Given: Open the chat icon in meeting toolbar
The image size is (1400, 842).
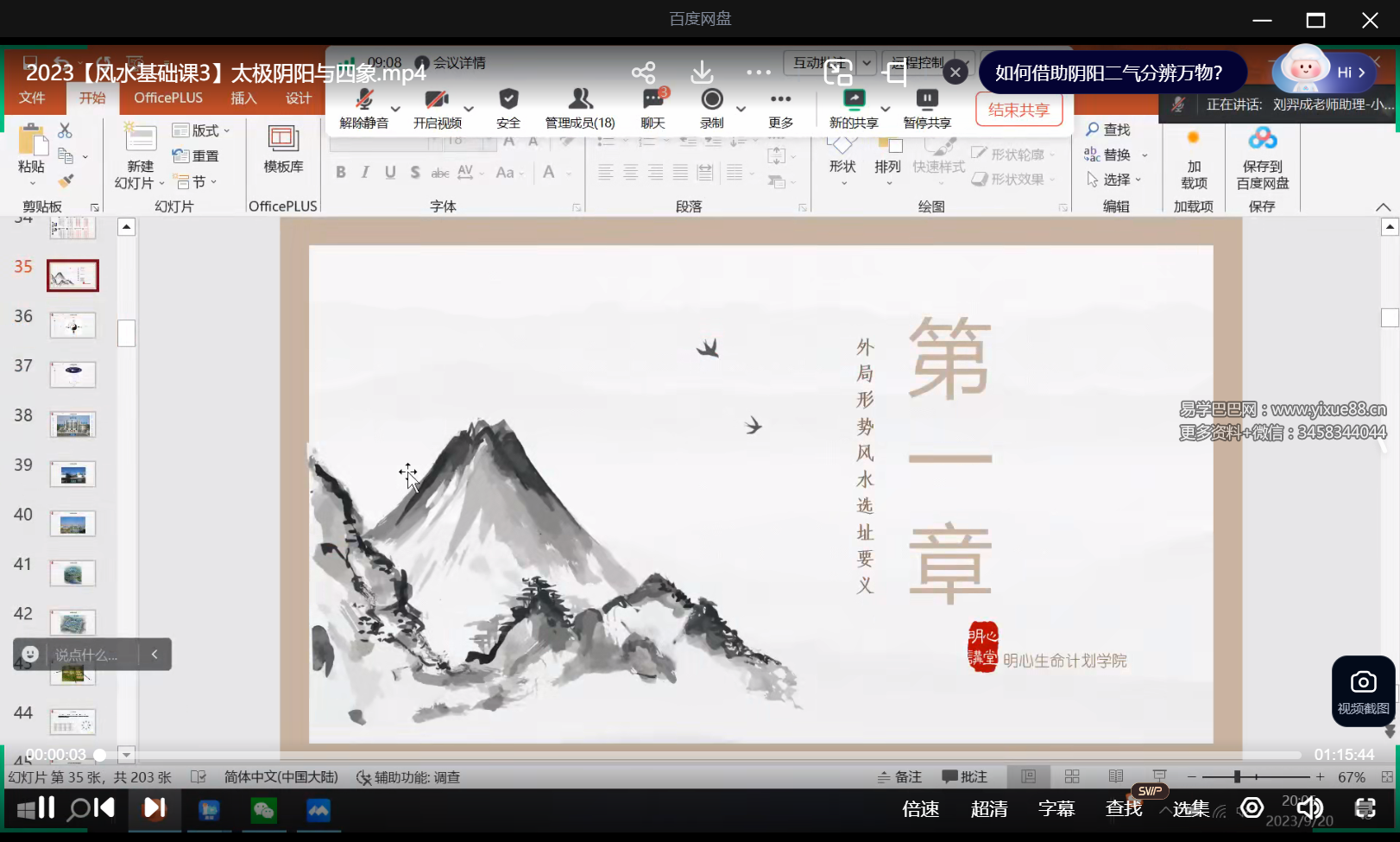Looking at the screenshot, I should [x=653, y=99].
